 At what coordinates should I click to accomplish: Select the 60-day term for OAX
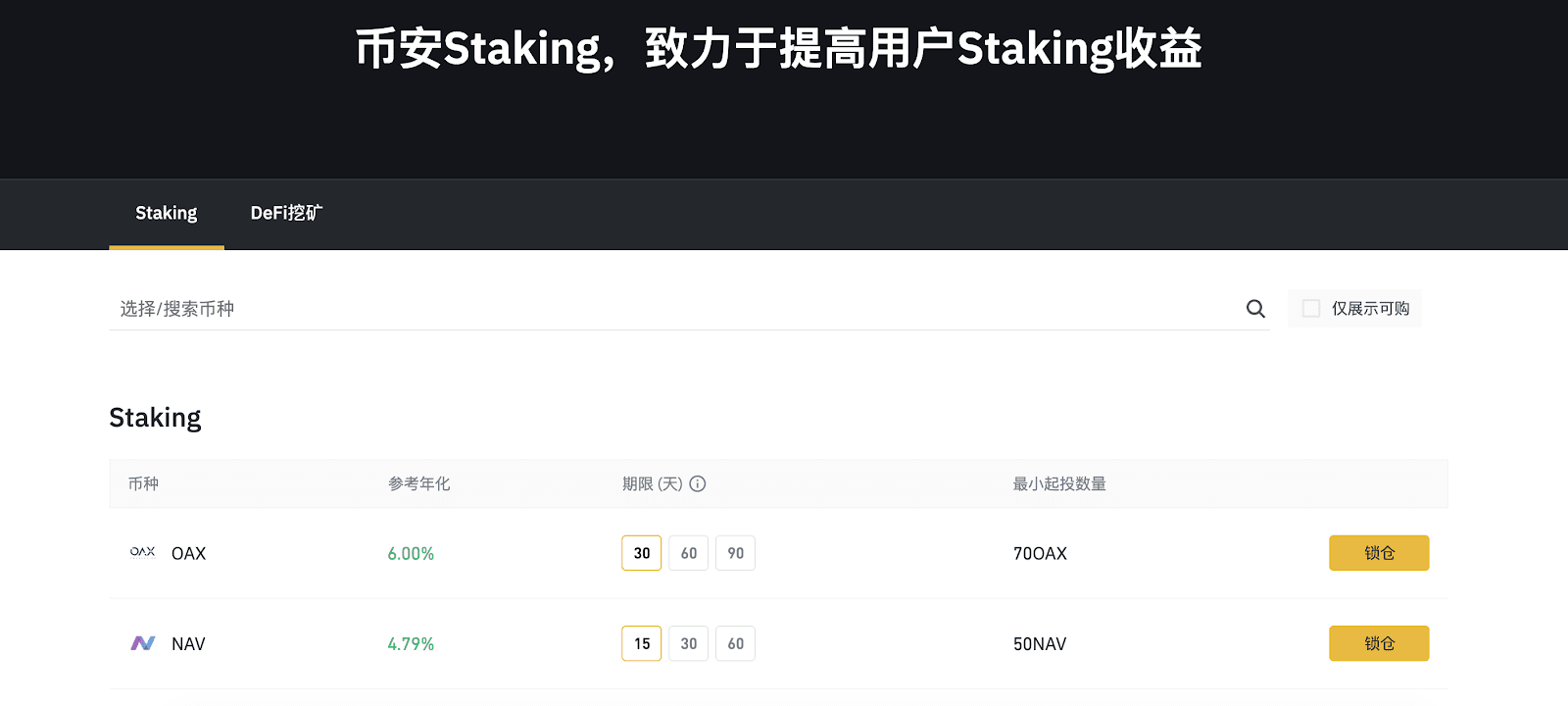[x=689, y=553]
